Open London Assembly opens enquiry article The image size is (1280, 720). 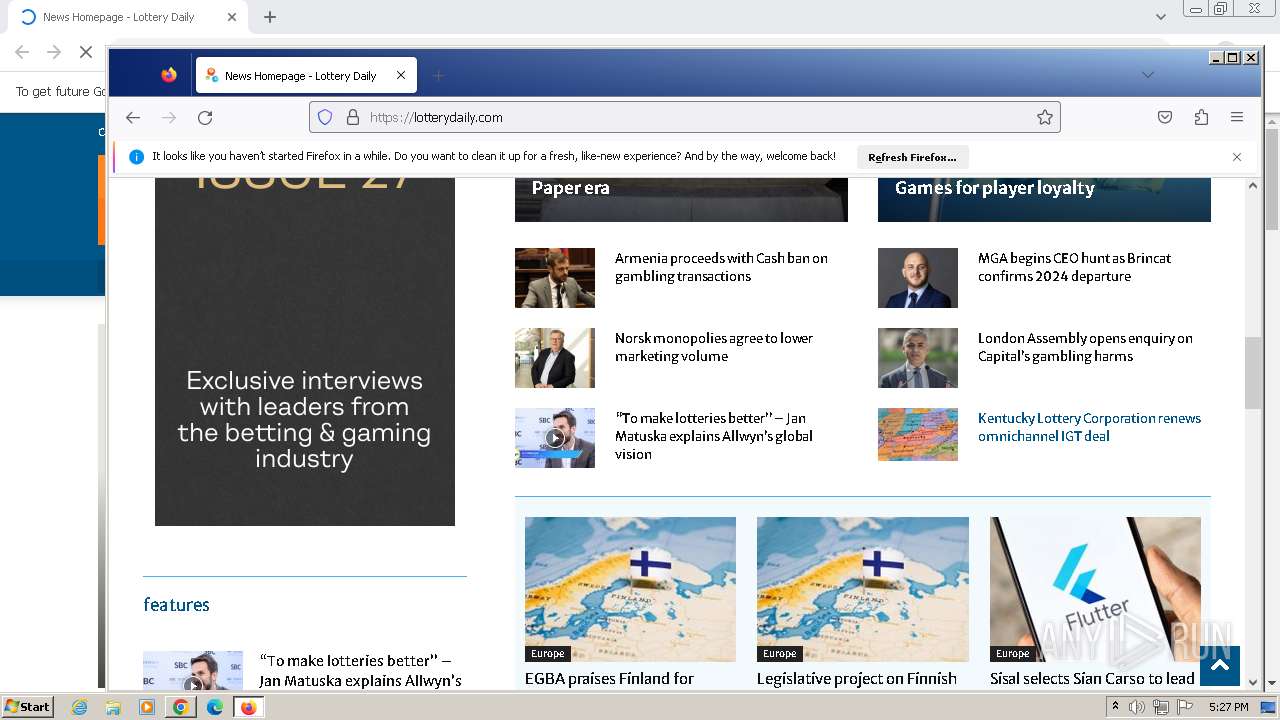1085,347
